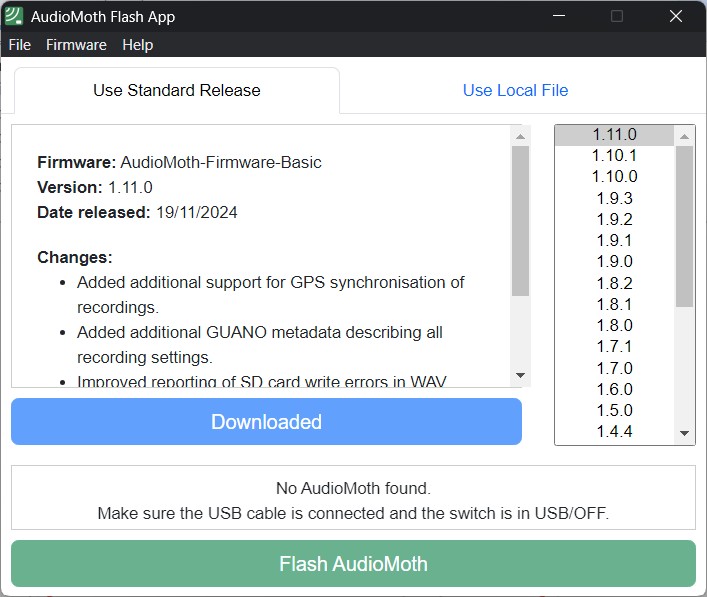Select firmware version 1.10.0
707x597 pixels.
pyautogui.click(x=615, y=176)
